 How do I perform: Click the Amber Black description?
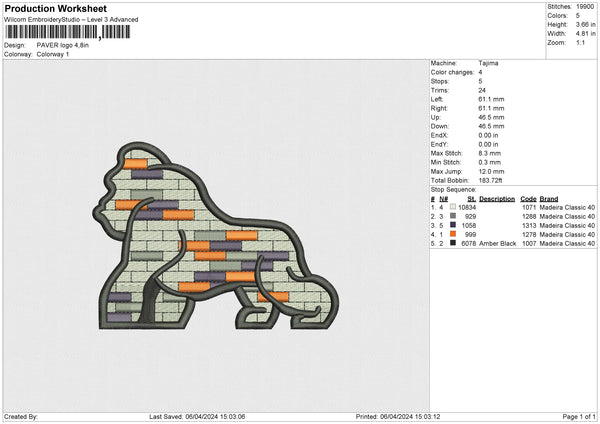[x=497, y=243]
